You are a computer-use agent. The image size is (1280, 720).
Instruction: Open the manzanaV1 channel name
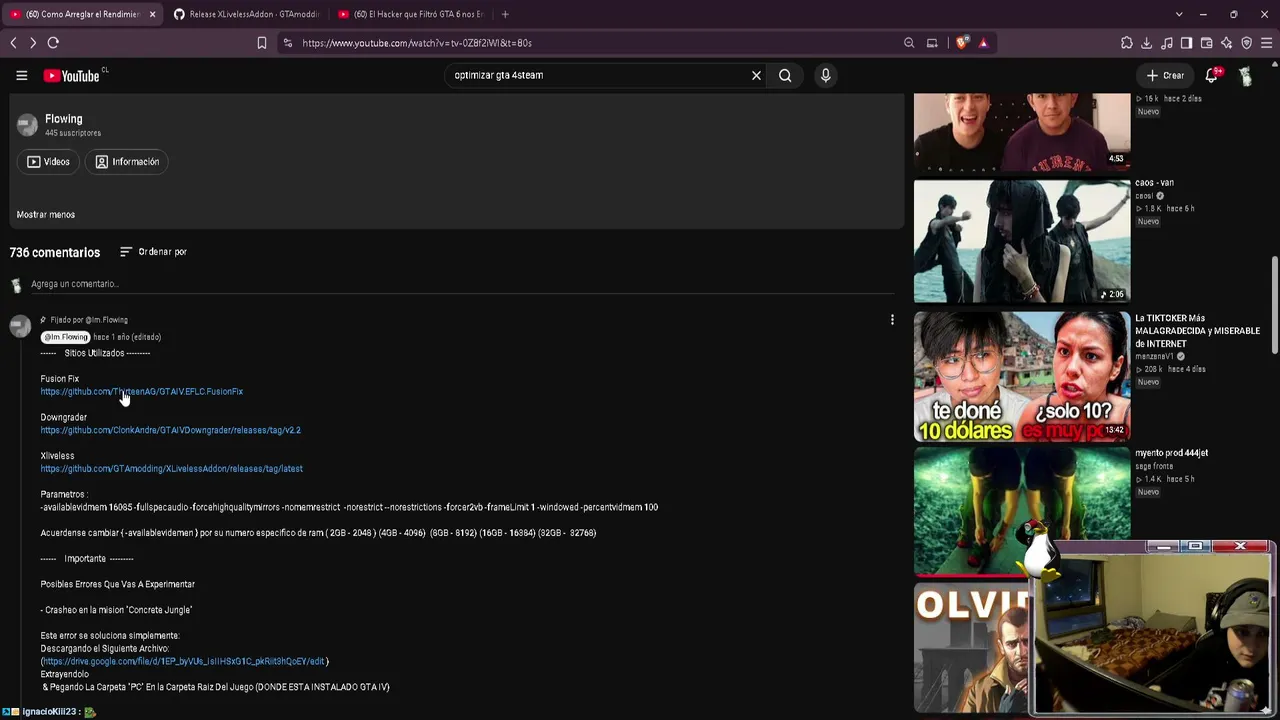pyautogui.click(x=1154, y=356)
